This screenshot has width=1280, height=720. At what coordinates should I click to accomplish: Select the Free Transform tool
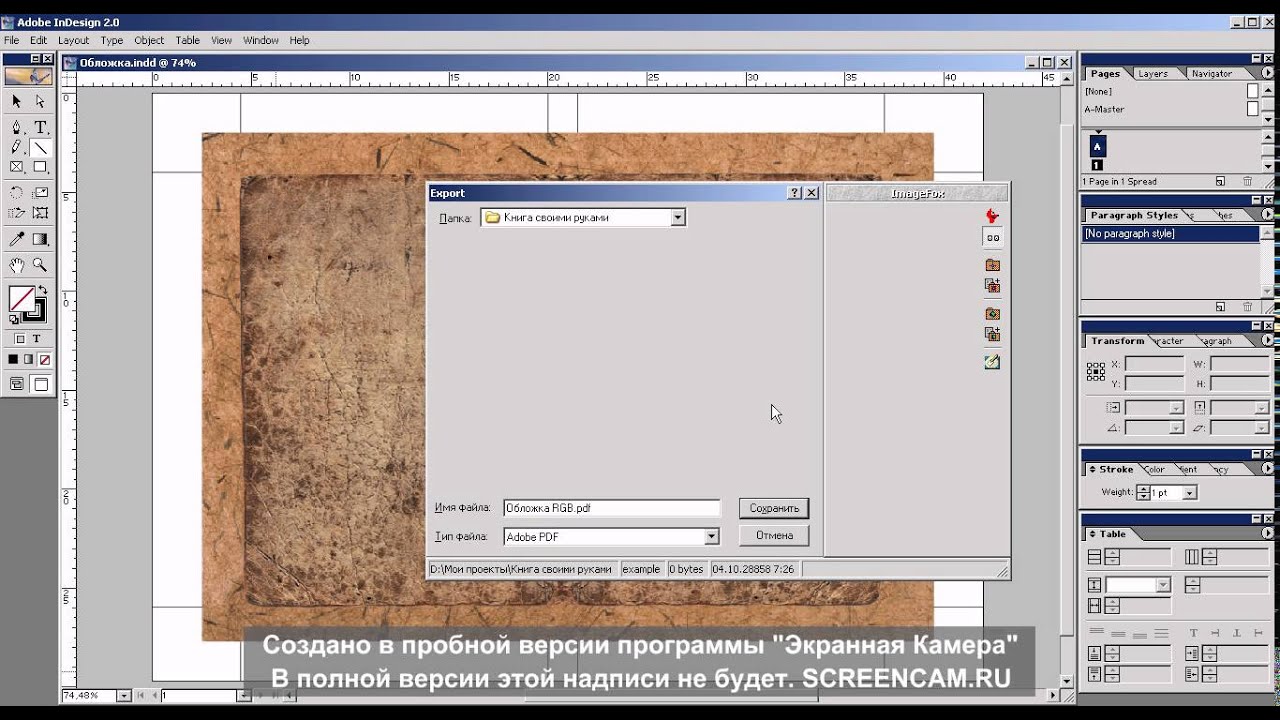click(x=40, y=213)
